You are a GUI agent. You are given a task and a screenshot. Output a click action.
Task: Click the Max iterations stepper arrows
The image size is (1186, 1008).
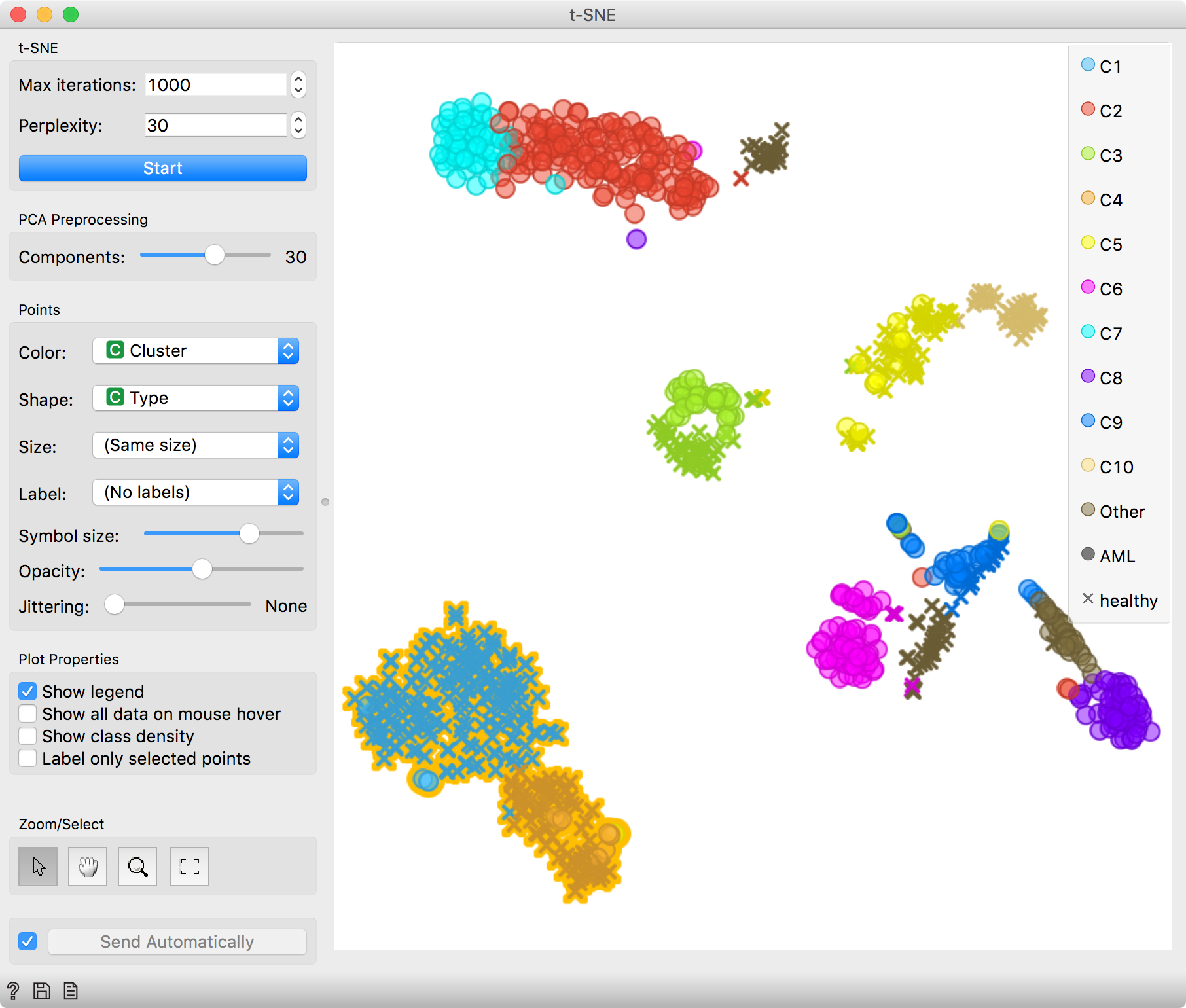click(298, 84)
